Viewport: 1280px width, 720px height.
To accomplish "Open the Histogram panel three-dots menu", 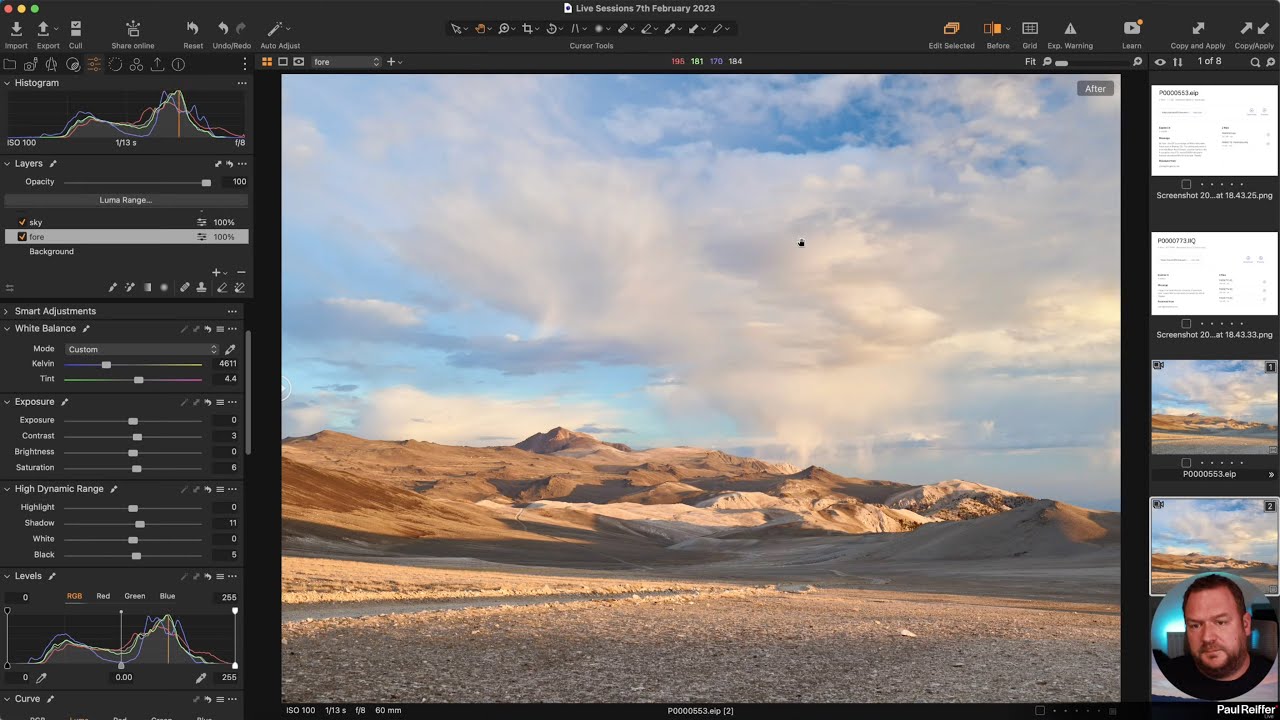I will click(x=241, y=83).
